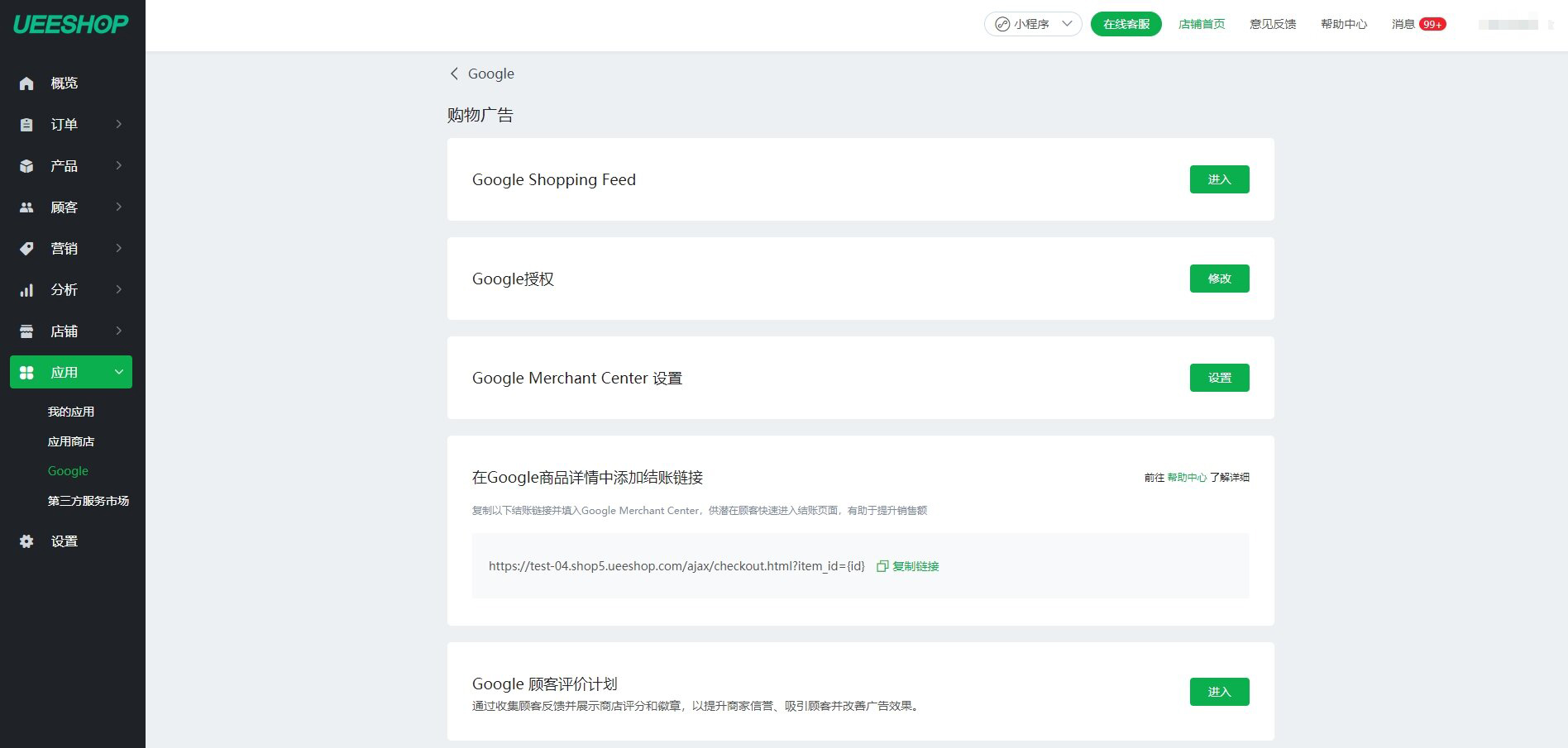Click the home icon beside 概览

point(26,83)
